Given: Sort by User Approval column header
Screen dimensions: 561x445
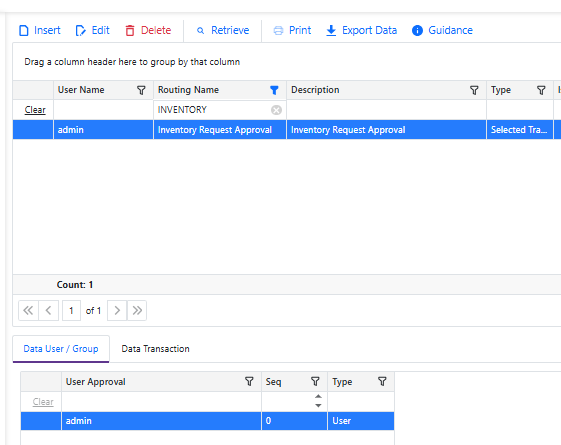Looking at the screenshot, I should pos(96,382).
